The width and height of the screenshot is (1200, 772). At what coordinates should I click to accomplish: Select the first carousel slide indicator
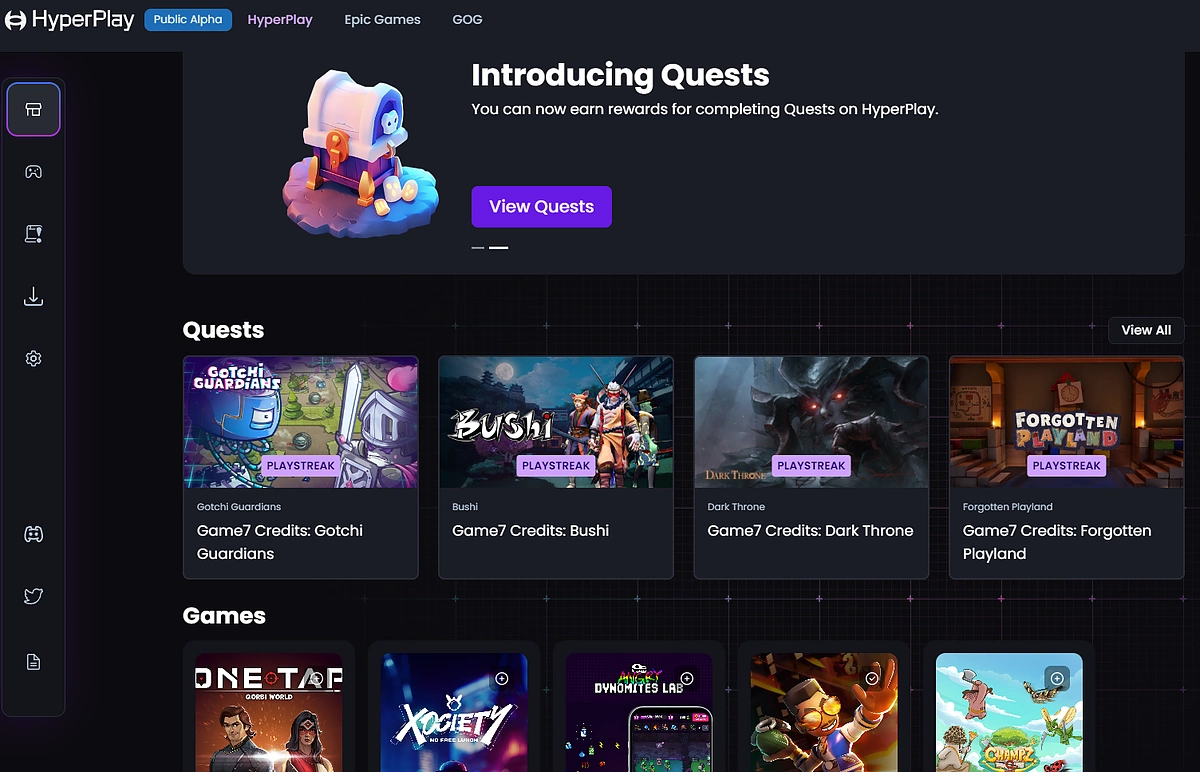(478, 247)
